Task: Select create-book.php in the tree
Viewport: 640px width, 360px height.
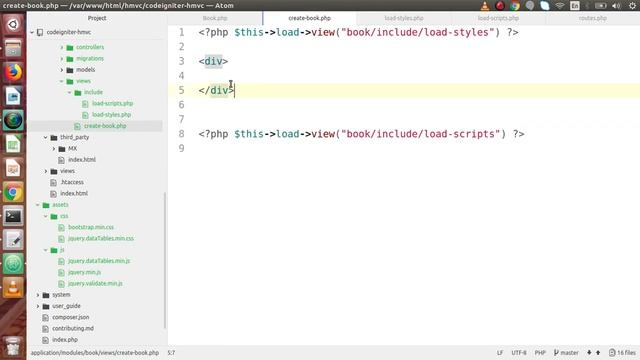Action: 105,126
